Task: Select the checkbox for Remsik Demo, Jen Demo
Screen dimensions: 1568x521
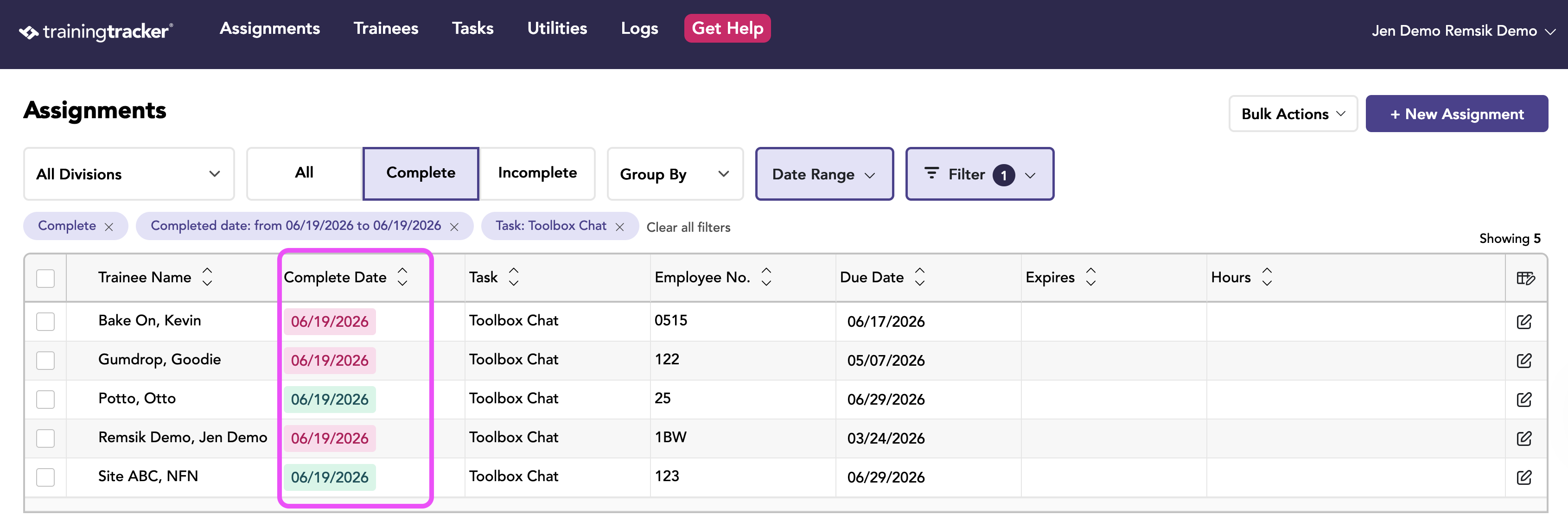Action: click(45, 438)
